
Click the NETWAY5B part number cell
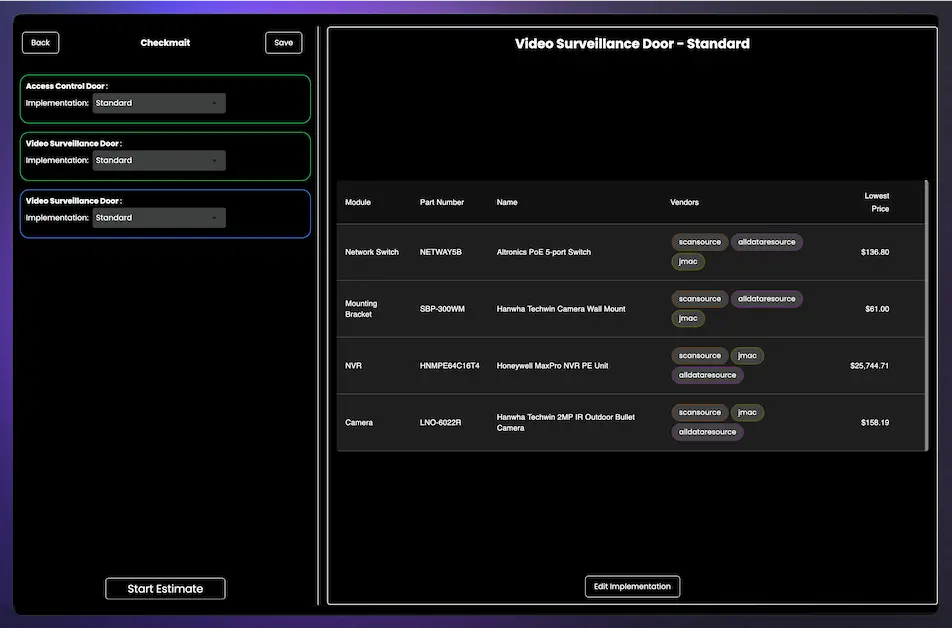pos(441,252)
